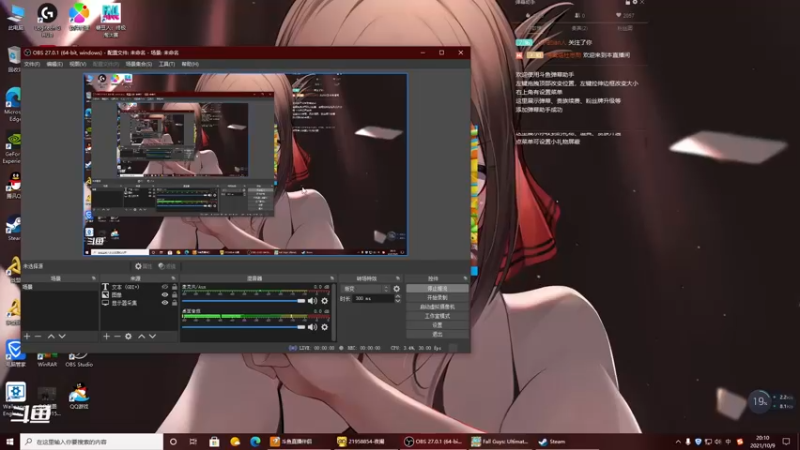Image resolution: width=800 pixels, height=450 pixels.
Task: Open the Scene Collection menu in OBS
Action: 139,64
